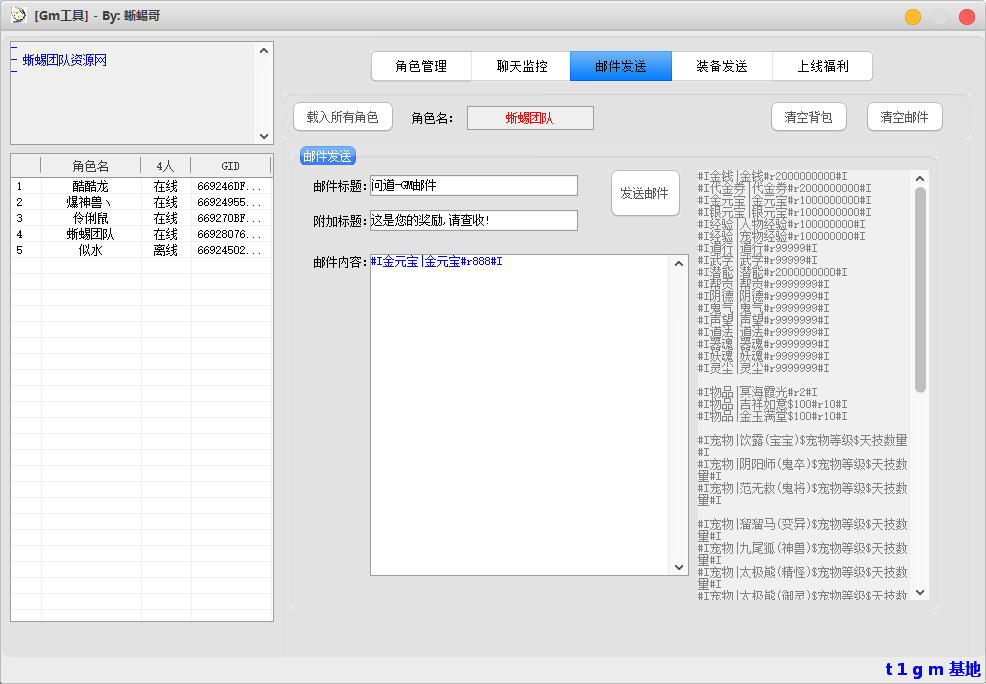
Task: Click the app icon in title bar
Action: coord(19,15)
